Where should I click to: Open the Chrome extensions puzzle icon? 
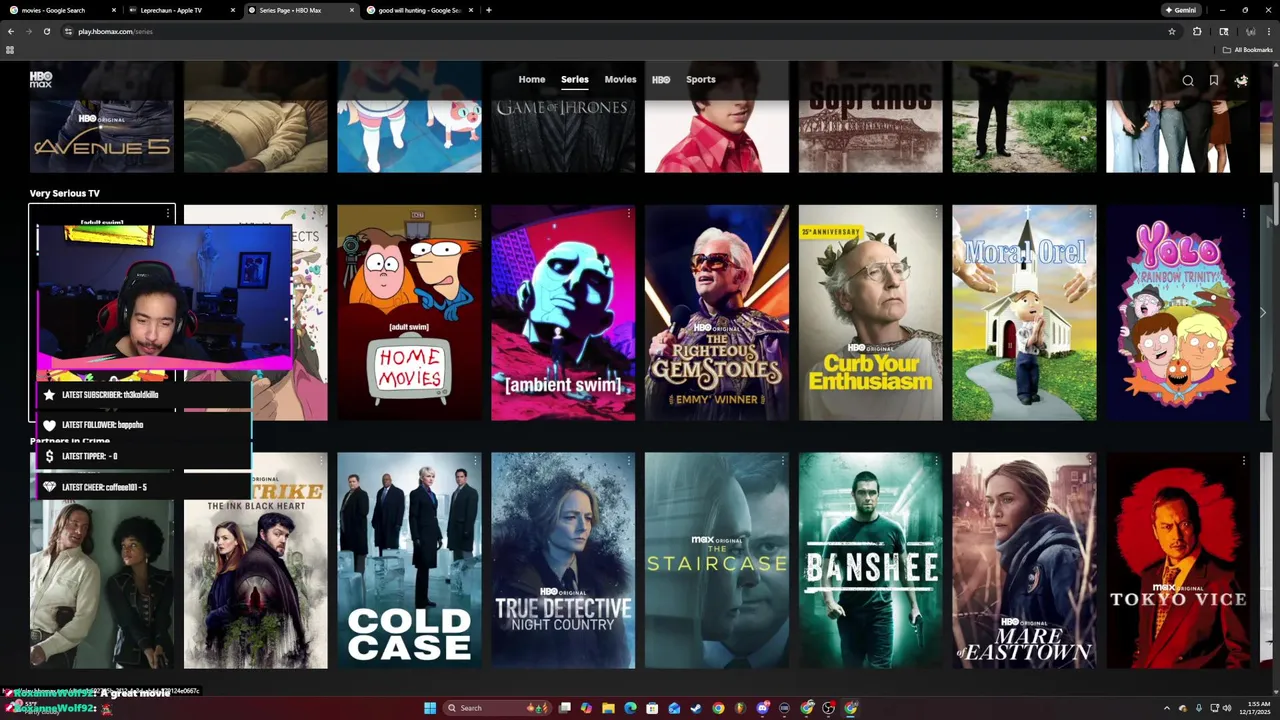pos(1197,31)
